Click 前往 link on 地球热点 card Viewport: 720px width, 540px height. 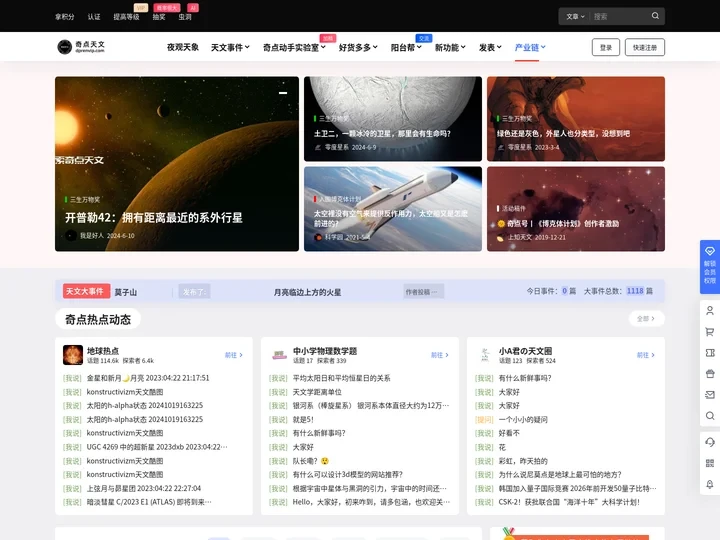234,355
